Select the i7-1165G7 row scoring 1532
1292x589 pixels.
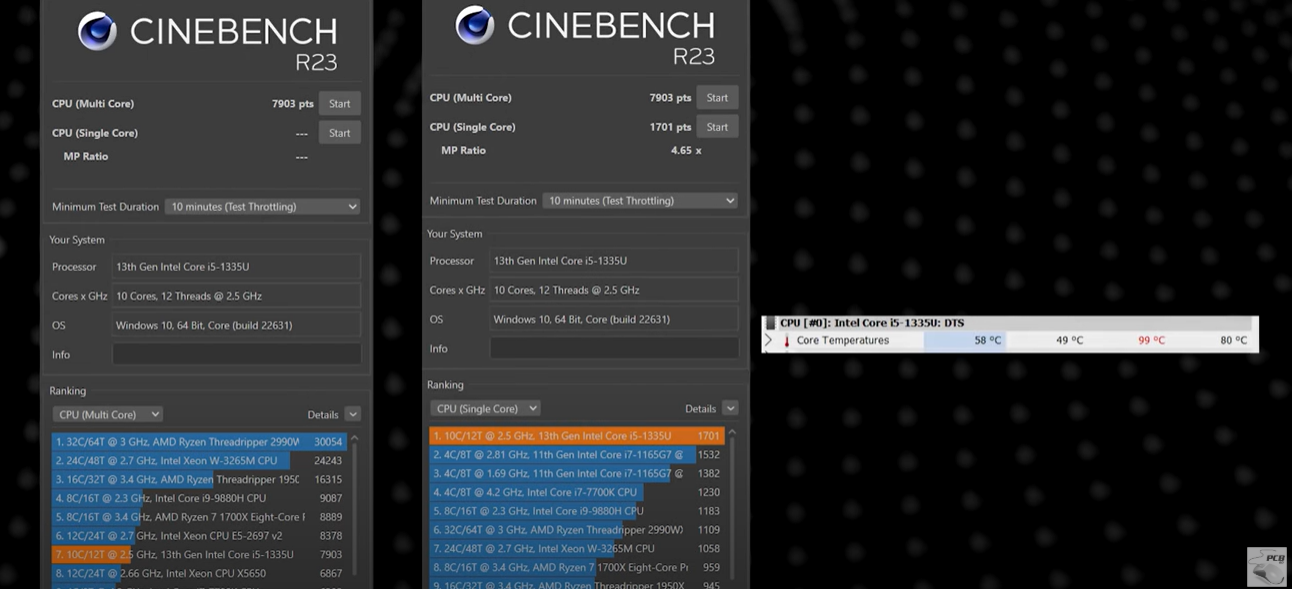coord(576,455)
